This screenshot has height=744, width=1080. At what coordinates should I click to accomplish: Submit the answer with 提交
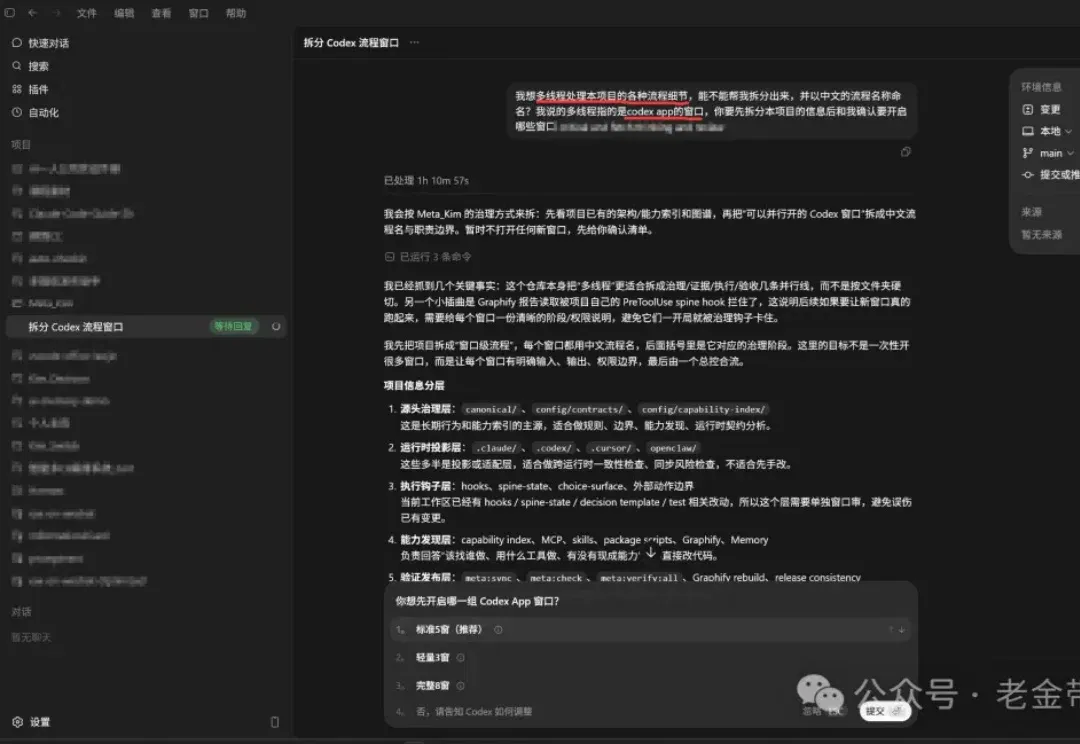click(885, 711)
